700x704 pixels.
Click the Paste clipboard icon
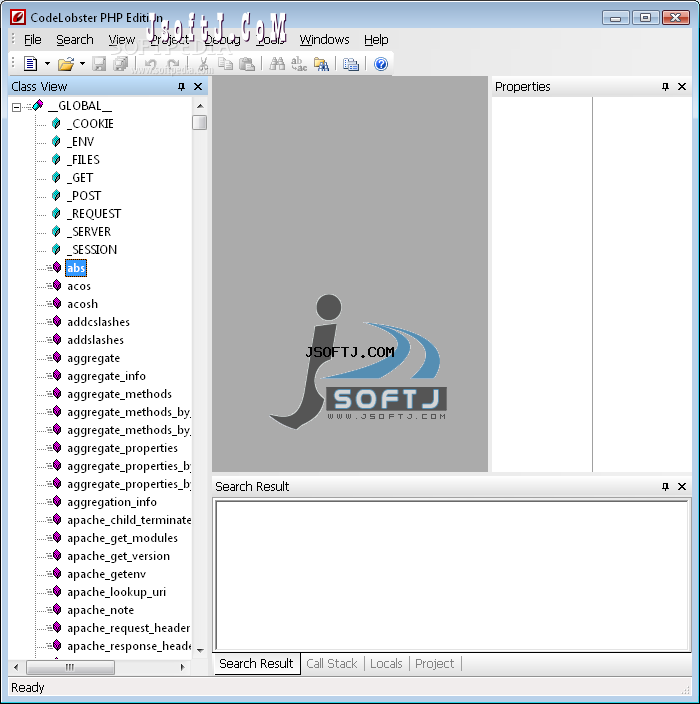pos(247,64)
